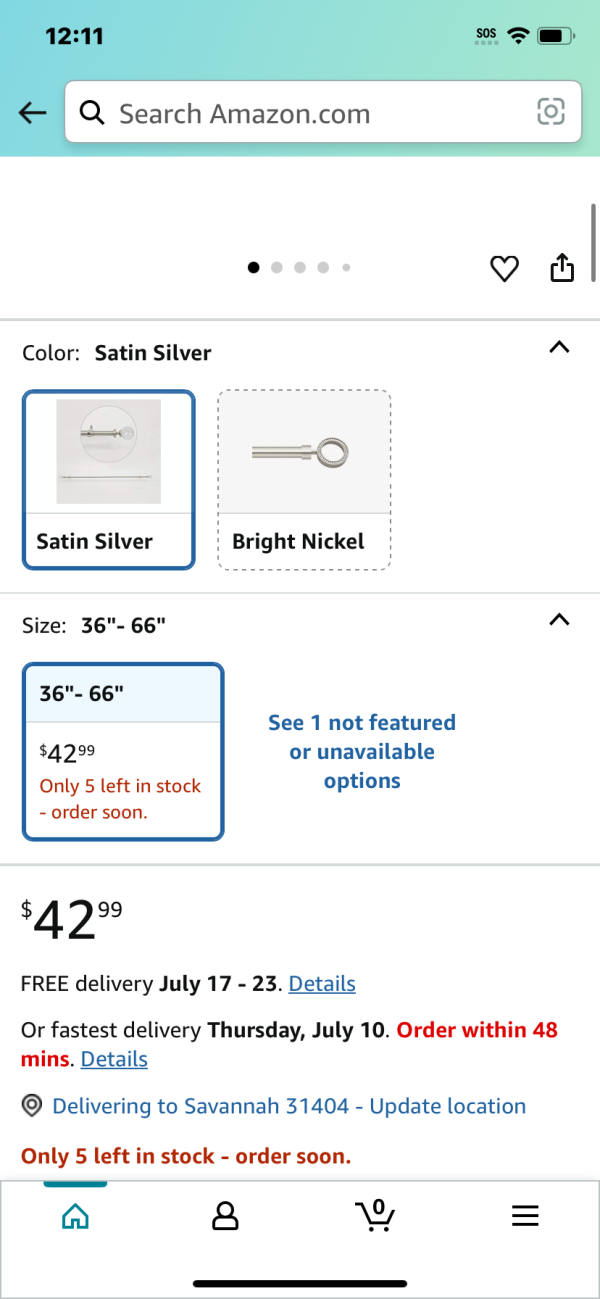The height and width of the screenshot is (1299, 600).
Task: Collapse the Size section chevron
Action: [560, 620]
